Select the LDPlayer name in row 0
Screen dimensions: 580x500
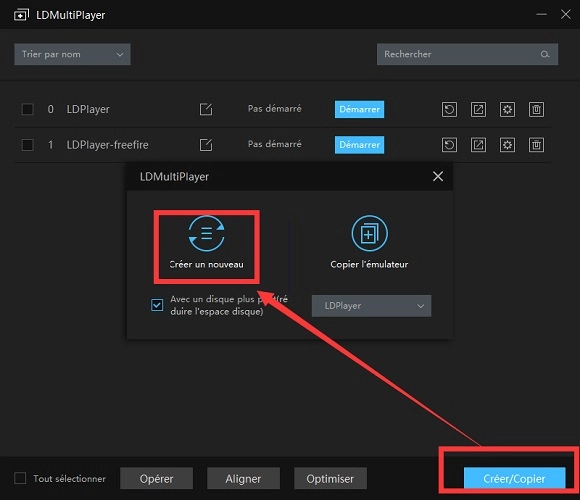click(88, 109)
